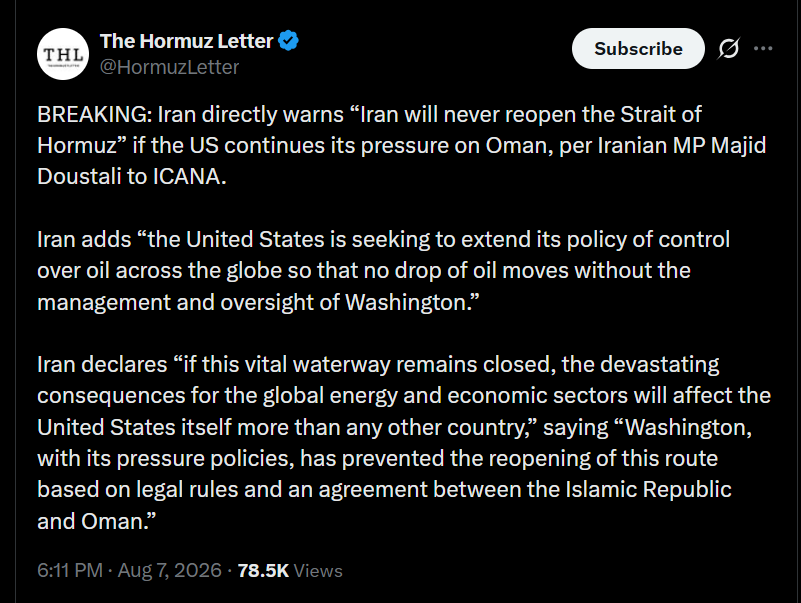Click "Washington.”" ending the second paragraph
Viewport: 801px width, 603px height.
[412, 302]
